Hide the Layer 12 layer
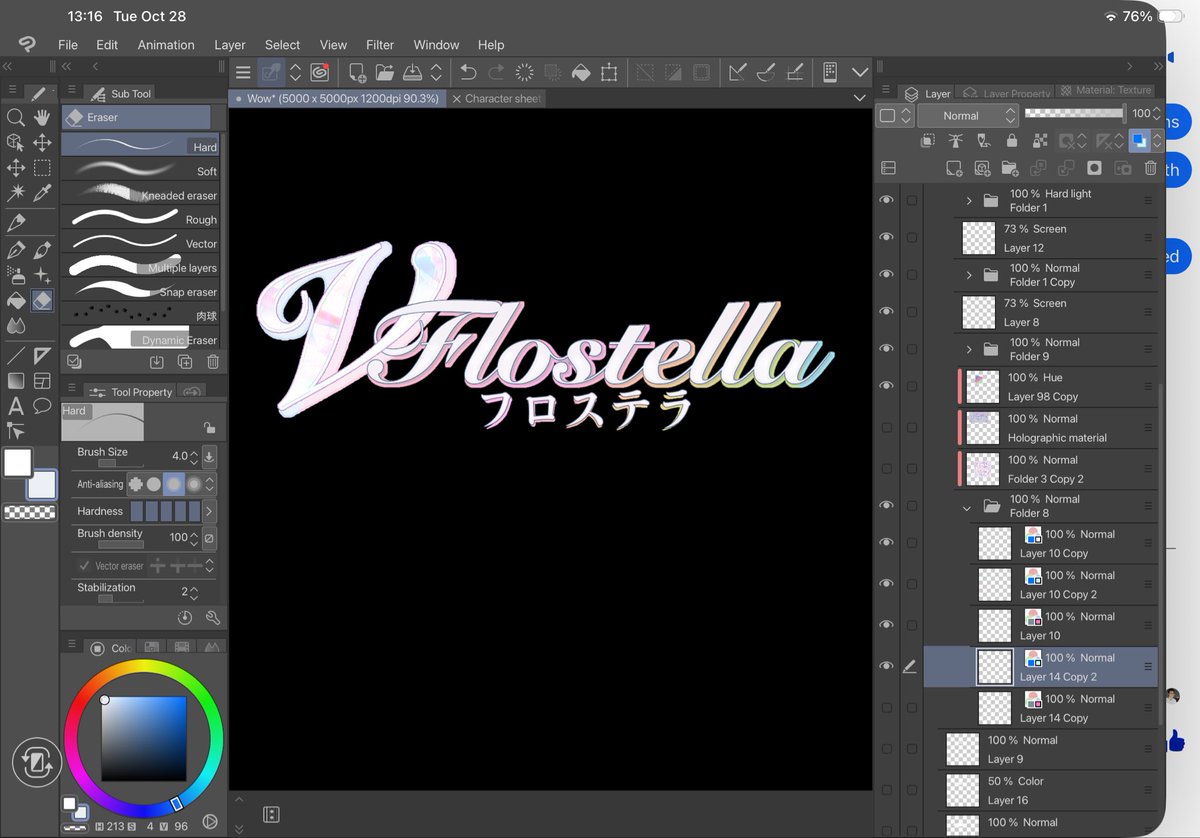The image size is (1200, 838). 886,238
